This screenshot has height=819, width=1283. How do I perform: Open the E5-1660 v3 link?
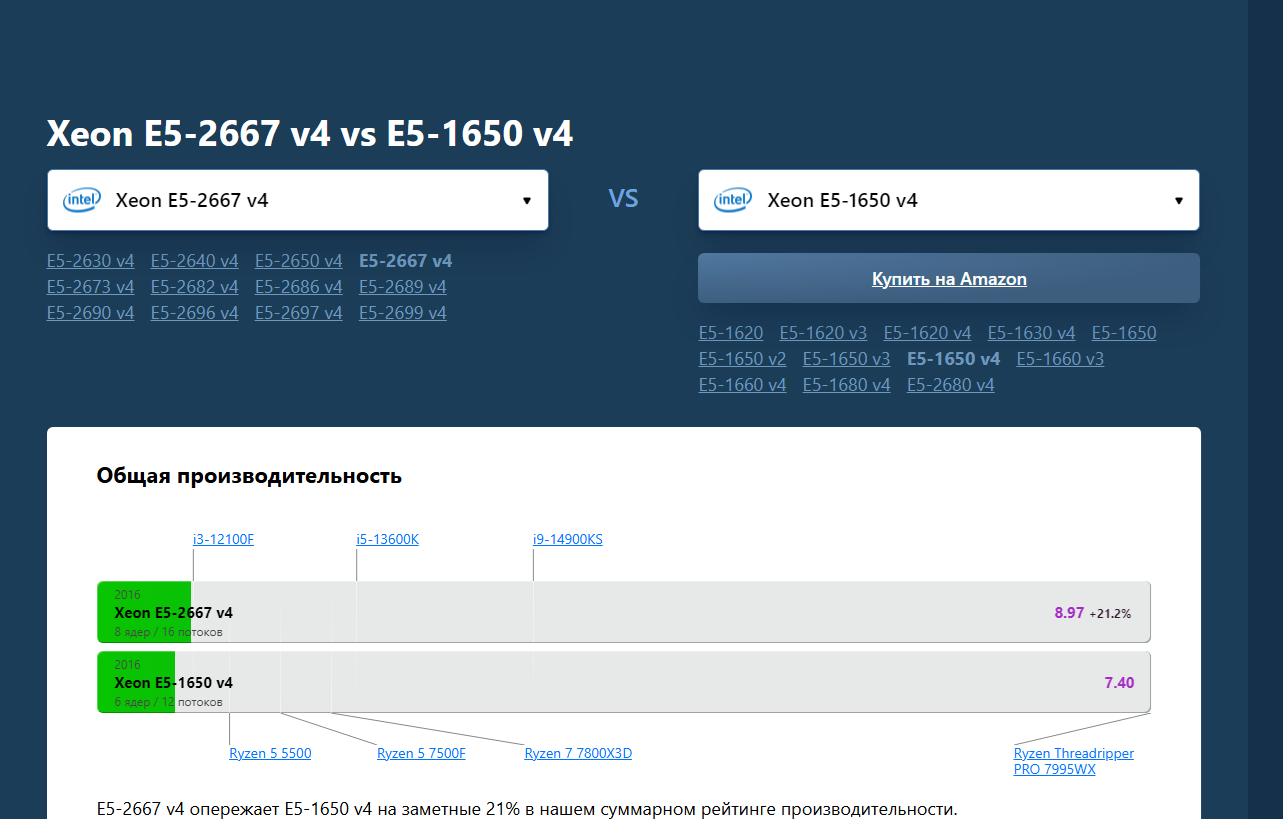[x=1060, y=359]
